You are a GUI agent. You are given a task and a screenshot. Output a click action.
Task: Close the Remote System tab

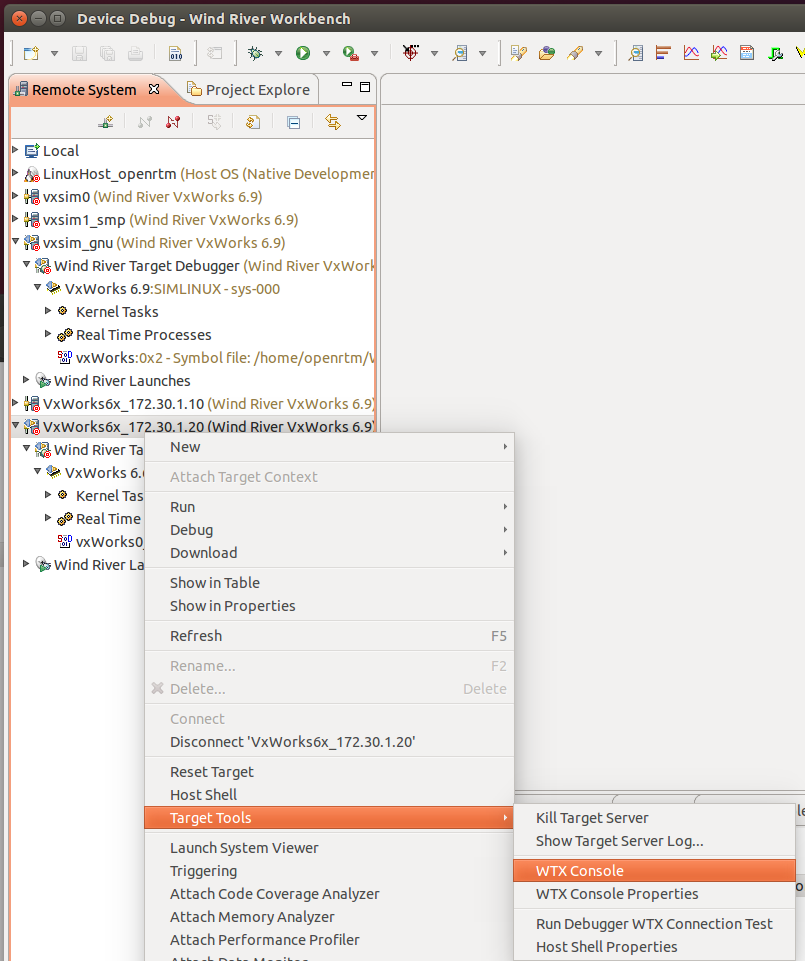155,89
